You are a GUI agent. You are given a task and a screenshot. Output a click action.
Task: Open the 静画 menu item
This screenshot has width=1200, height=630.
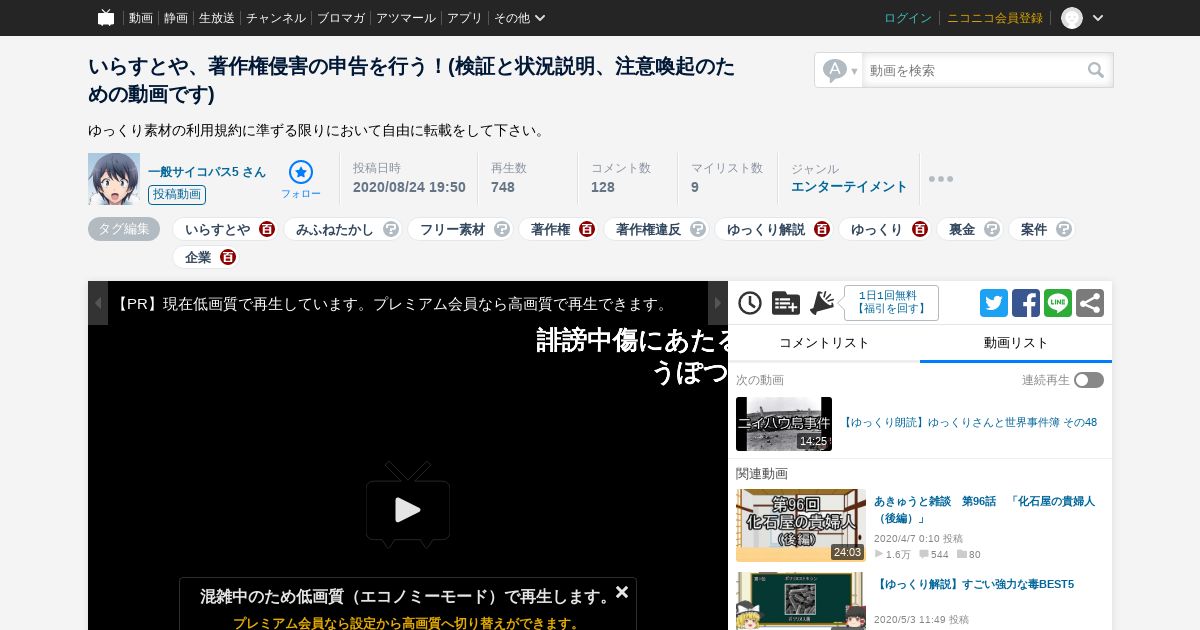pyautogui.click(x=176, y=18)
